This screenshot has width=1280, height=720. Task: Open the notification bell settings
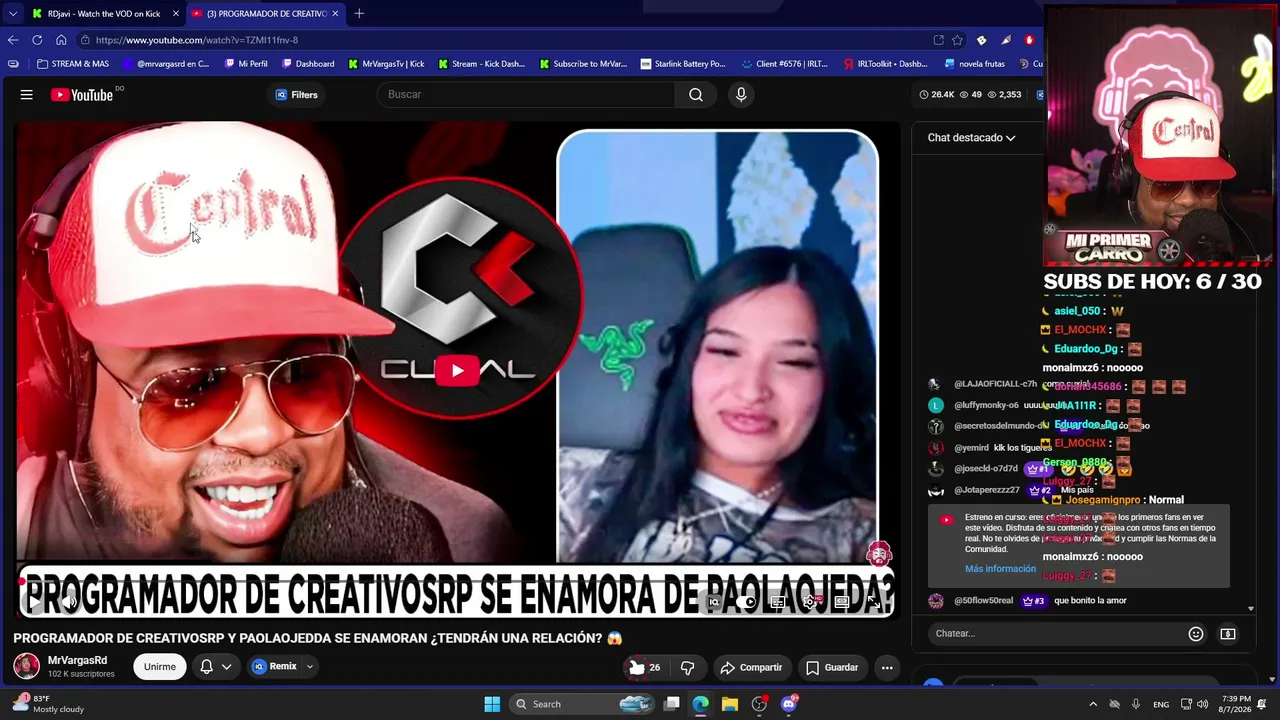206,667
